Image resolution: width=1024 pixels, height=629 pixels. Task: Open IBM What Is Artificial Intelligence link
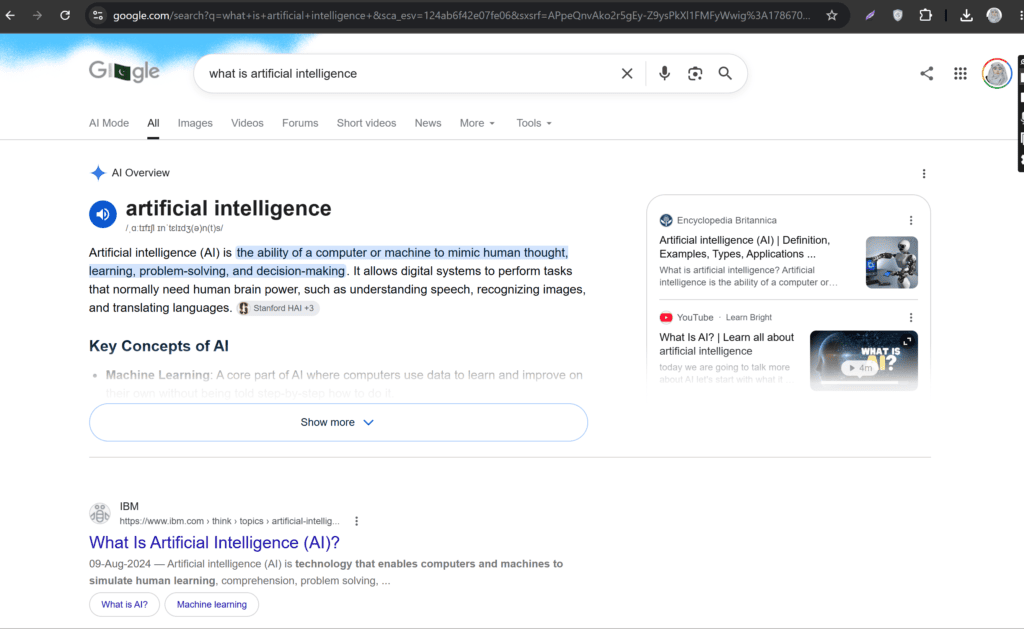(214, 542)
